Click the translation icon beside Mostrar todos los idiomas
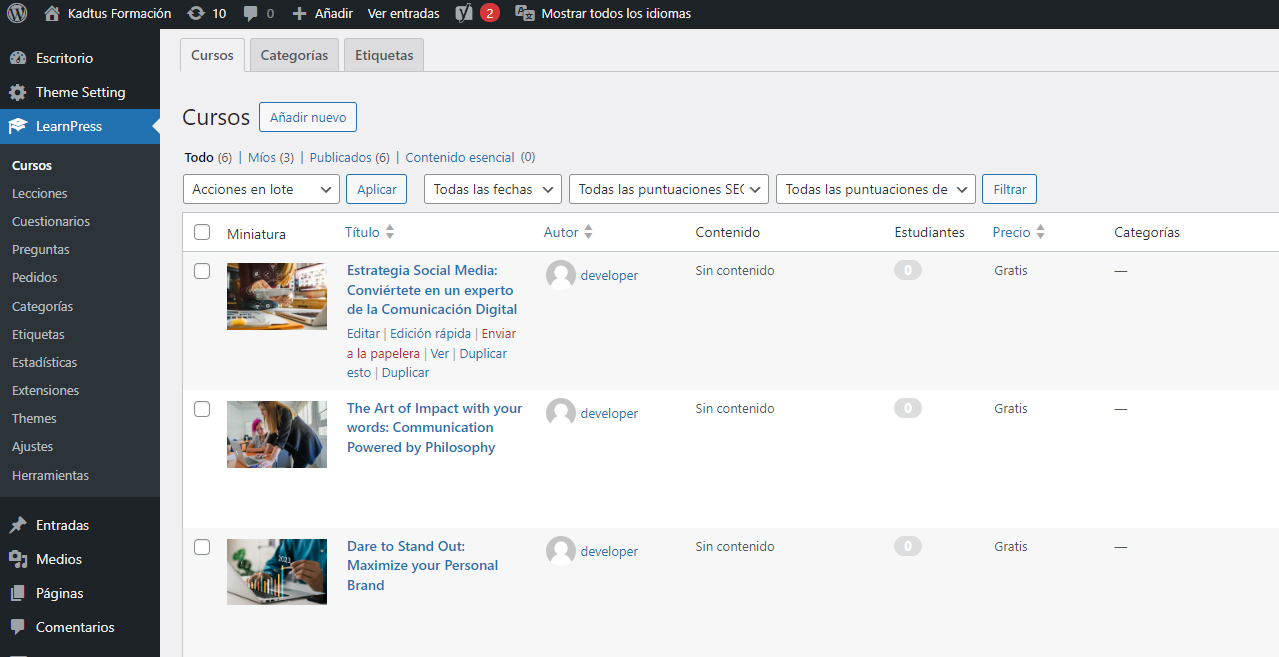The image size is (1279, 657). [524, 14]
